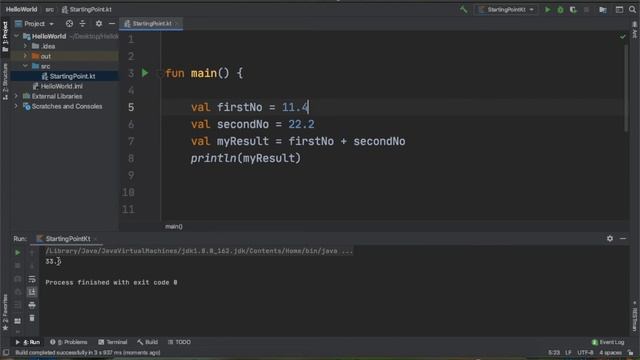Screen dimensions: 640x360
Task: Toggle tool window bars icon in the status bar
Action: 5,353
